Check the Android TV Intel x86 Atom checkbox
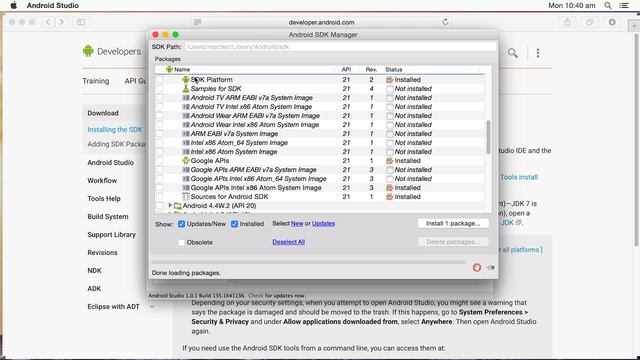Viewport: 640px width, 360px height. tap(160, 107)
